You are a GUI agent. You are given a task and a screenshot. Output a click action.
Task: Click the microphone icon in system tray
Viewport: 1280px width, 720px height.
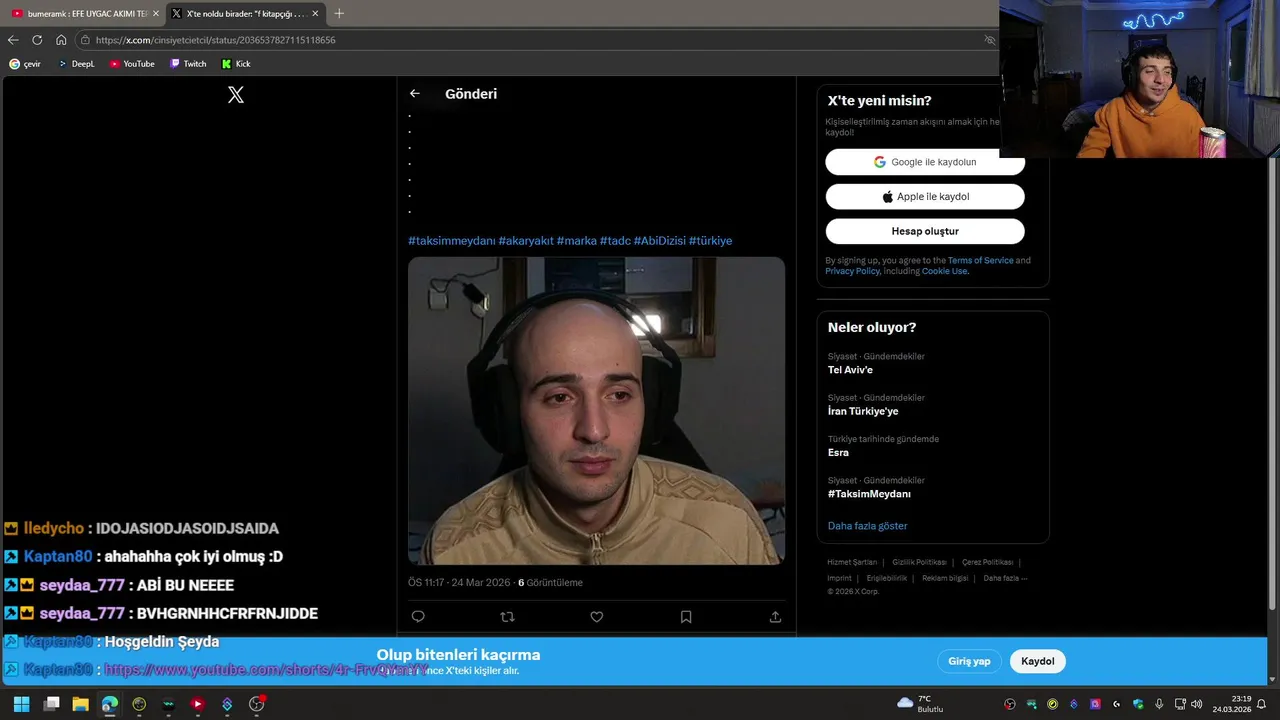1159,704
